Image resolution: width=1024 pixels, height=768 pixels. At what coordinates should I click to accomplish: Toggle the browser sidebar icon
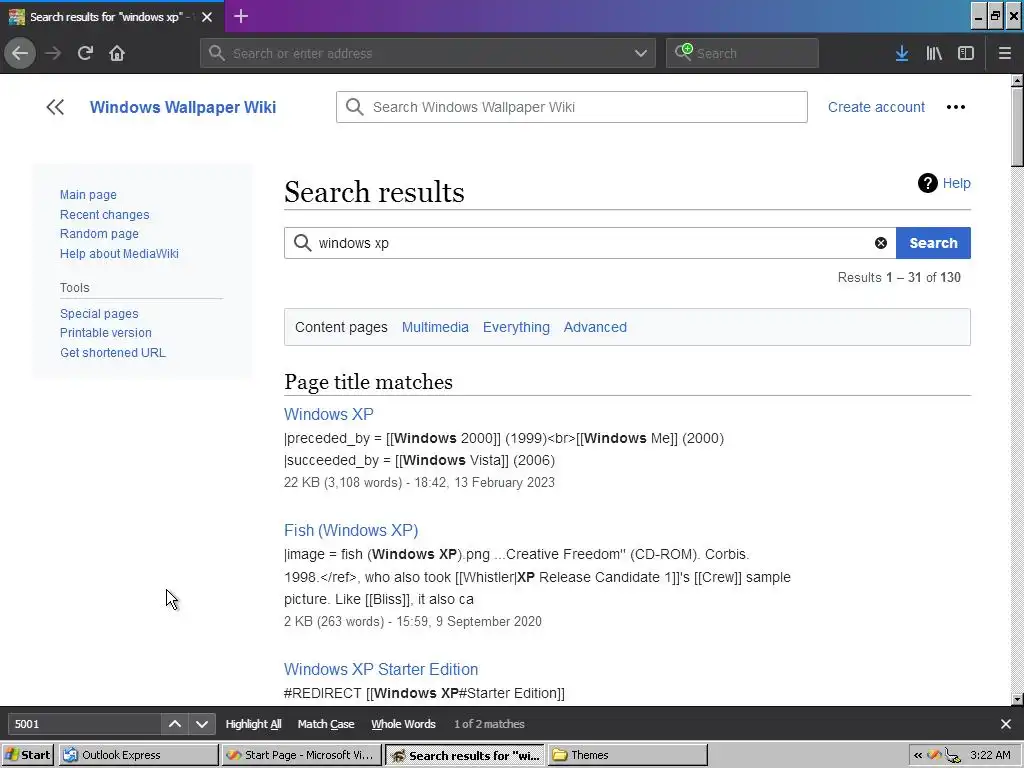[x=966, y=53]
